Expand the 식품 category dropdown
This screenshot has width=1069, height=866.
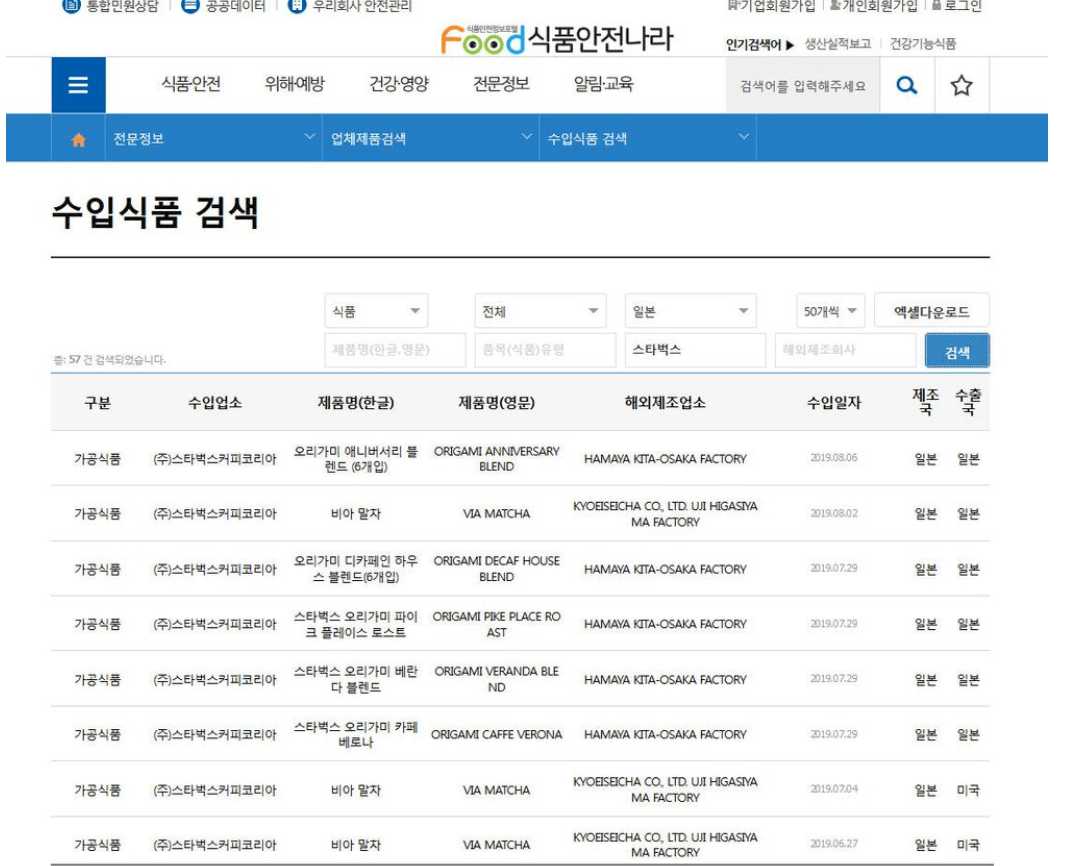[376, 312]
